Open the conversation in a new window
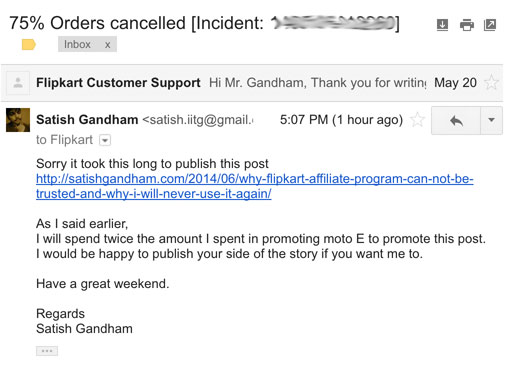Viewport: 507px width, 367px height. 490,25
